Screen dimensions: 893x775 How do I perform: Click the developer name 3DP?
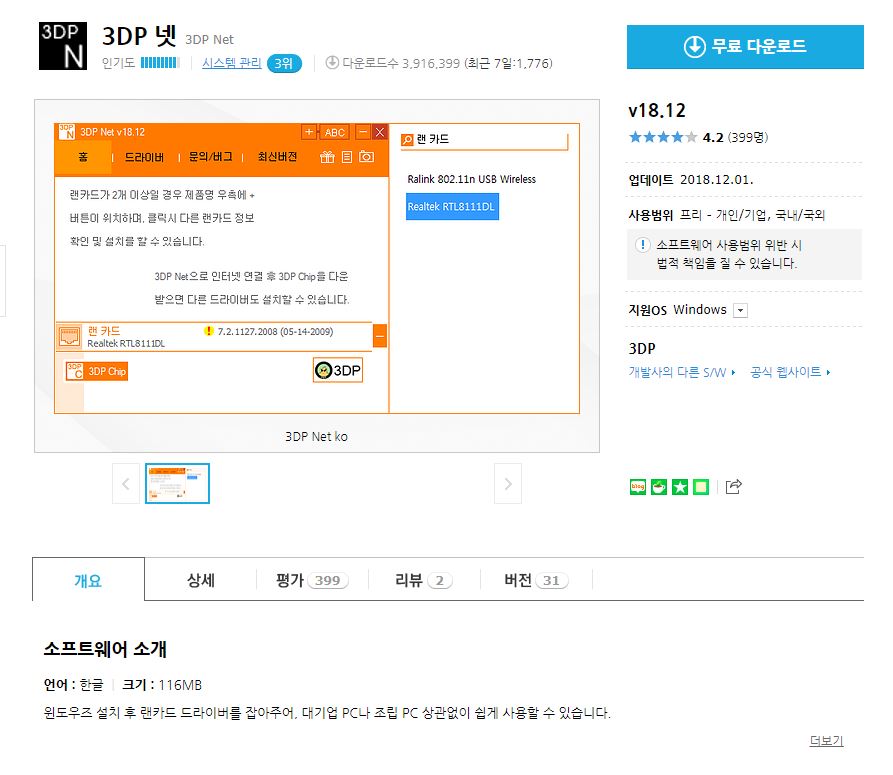[642, 348]
